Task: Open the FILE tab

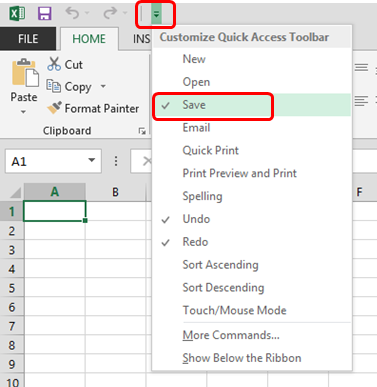Action: point(28,39)
